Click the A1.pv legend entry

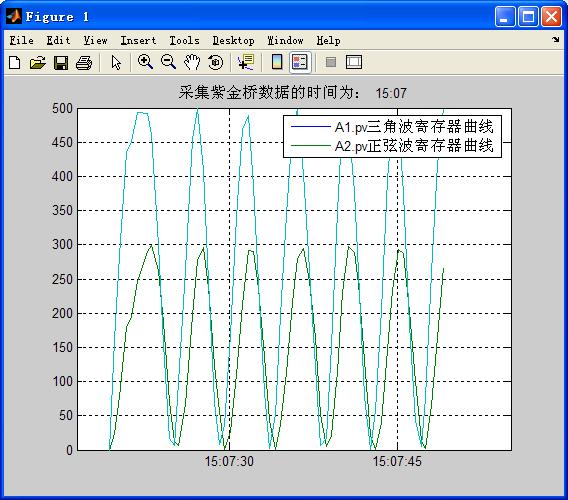pos(392,127)
